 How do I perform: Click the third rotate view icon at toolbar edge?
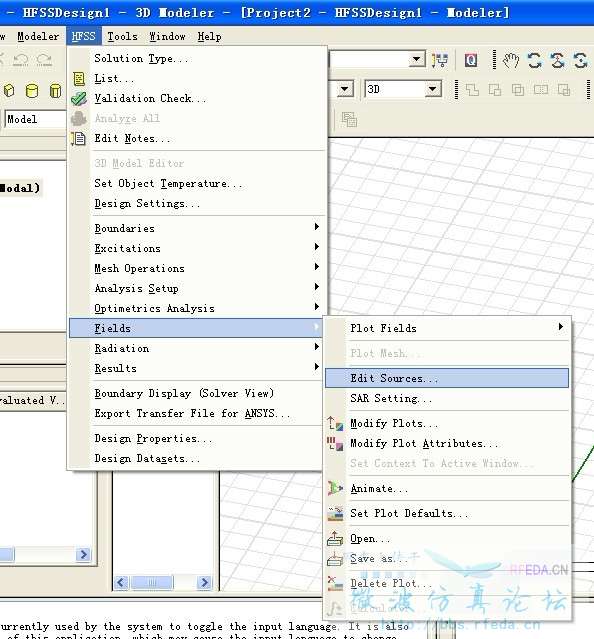click(x=581, y=61)
